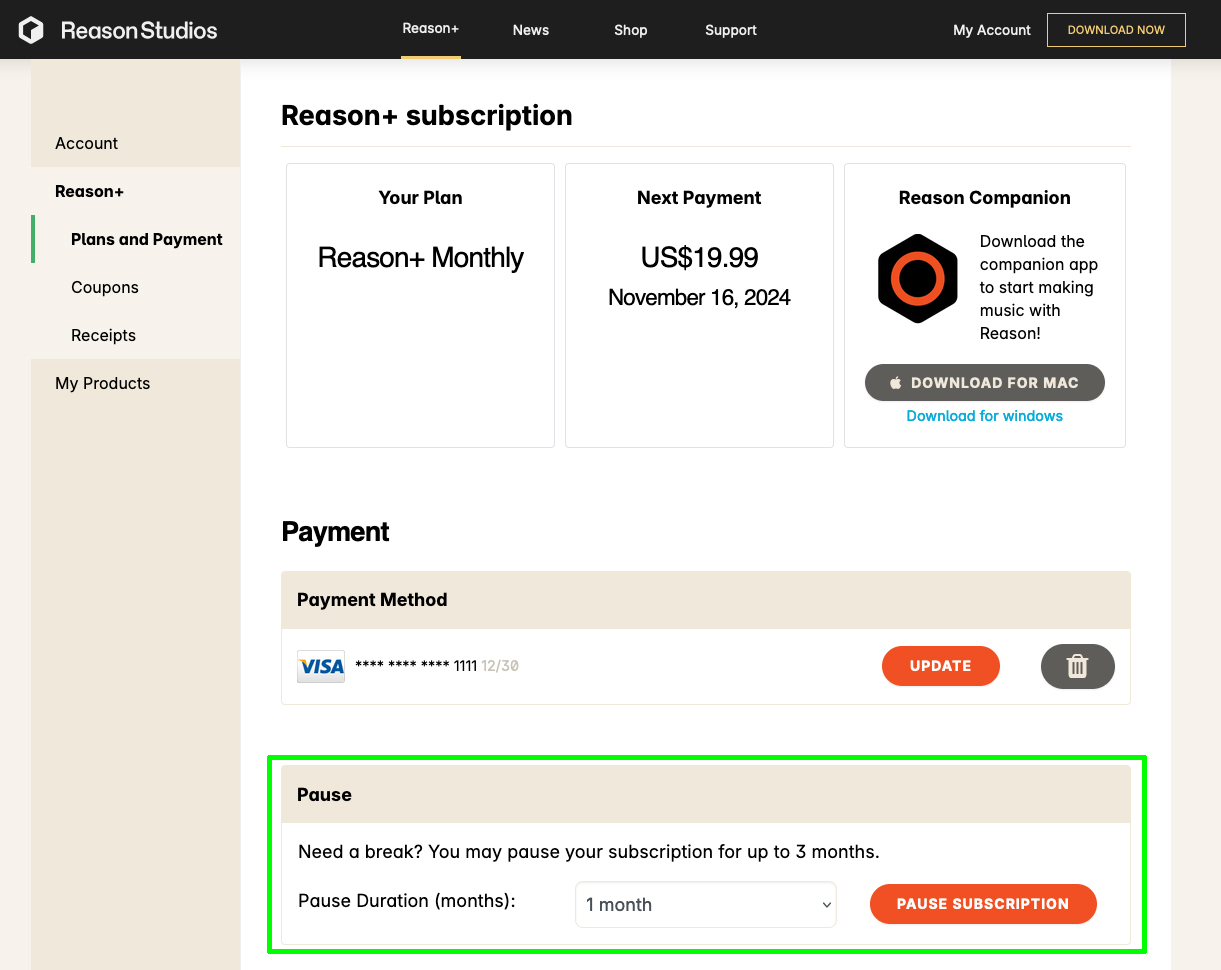Image resolution: width=1221 pixels, height=970 pixels.
Task: Click Update payment method button
Action: click(941, 666)
